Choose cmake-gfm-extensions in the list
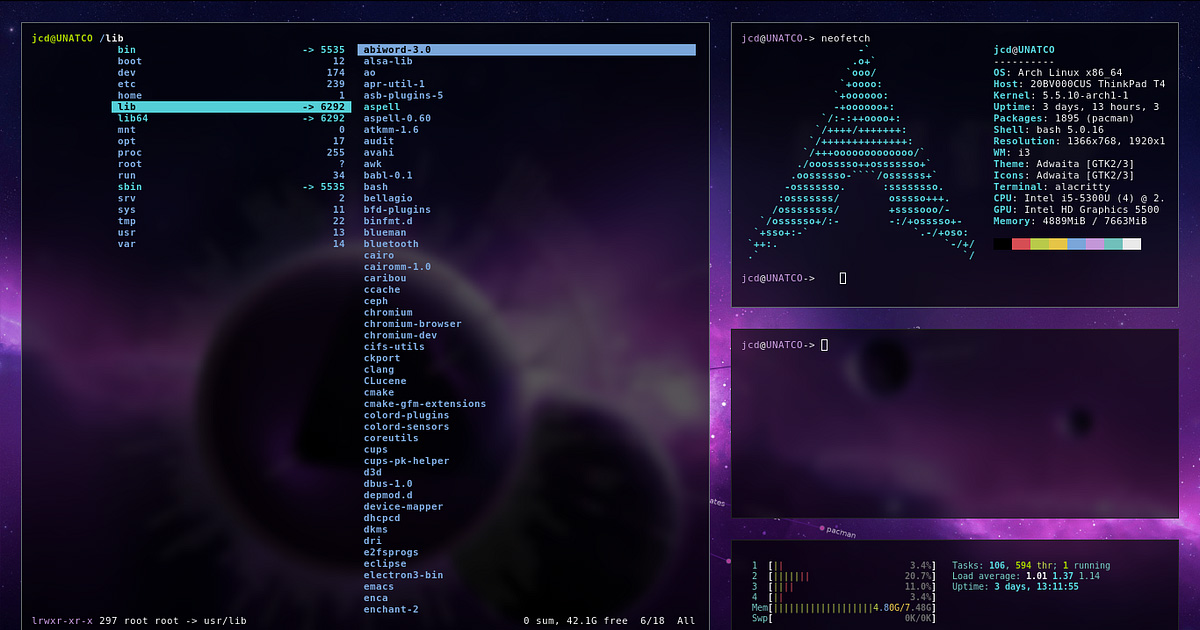The image size is (1200, 630). coord(425,404)
